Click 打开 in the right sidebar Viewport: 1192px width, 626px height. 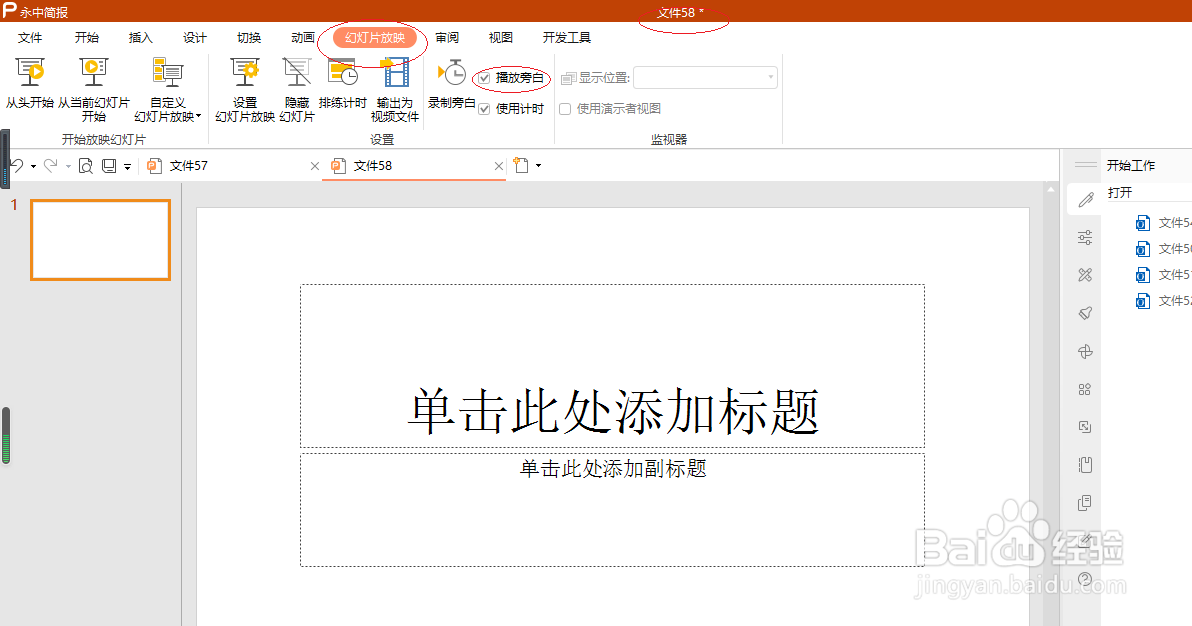(1121, 192)
